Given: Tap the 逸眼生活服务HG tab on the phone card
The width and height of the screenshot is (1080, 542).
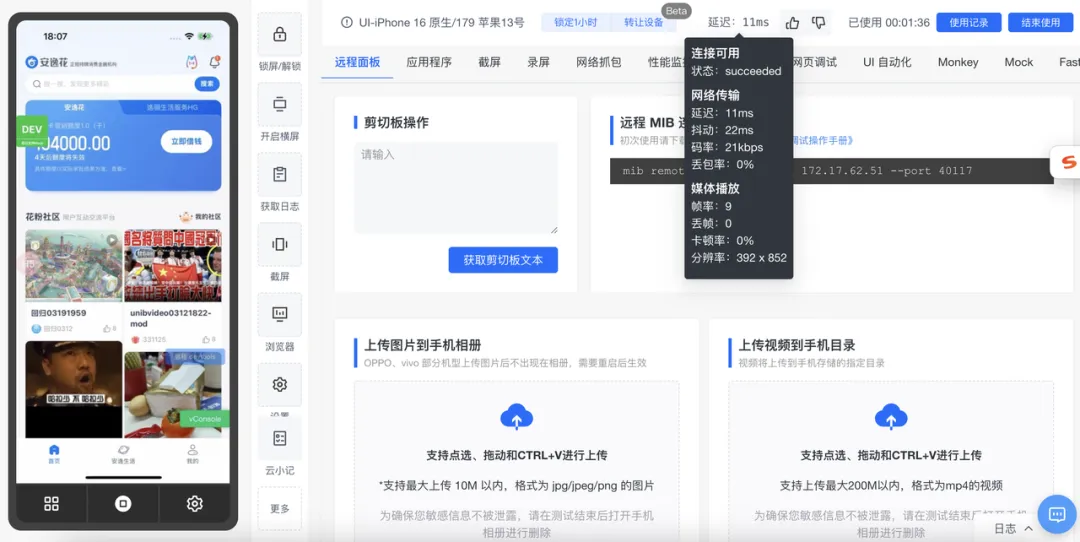Looking at the screenshot, I should tap(172, 107).
